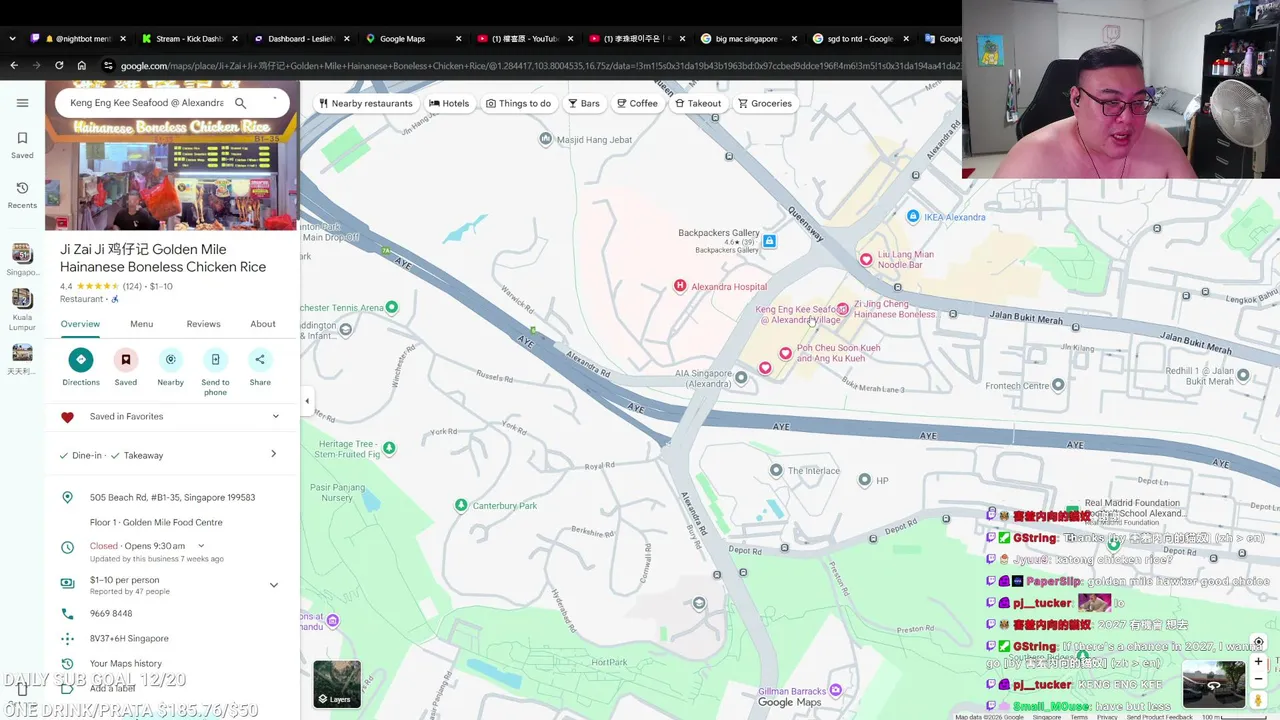This screenshot has width=1280, height=720.
Task: Click the Groceries filter chip
Action: pyautogui.click(x=765, y=103)
